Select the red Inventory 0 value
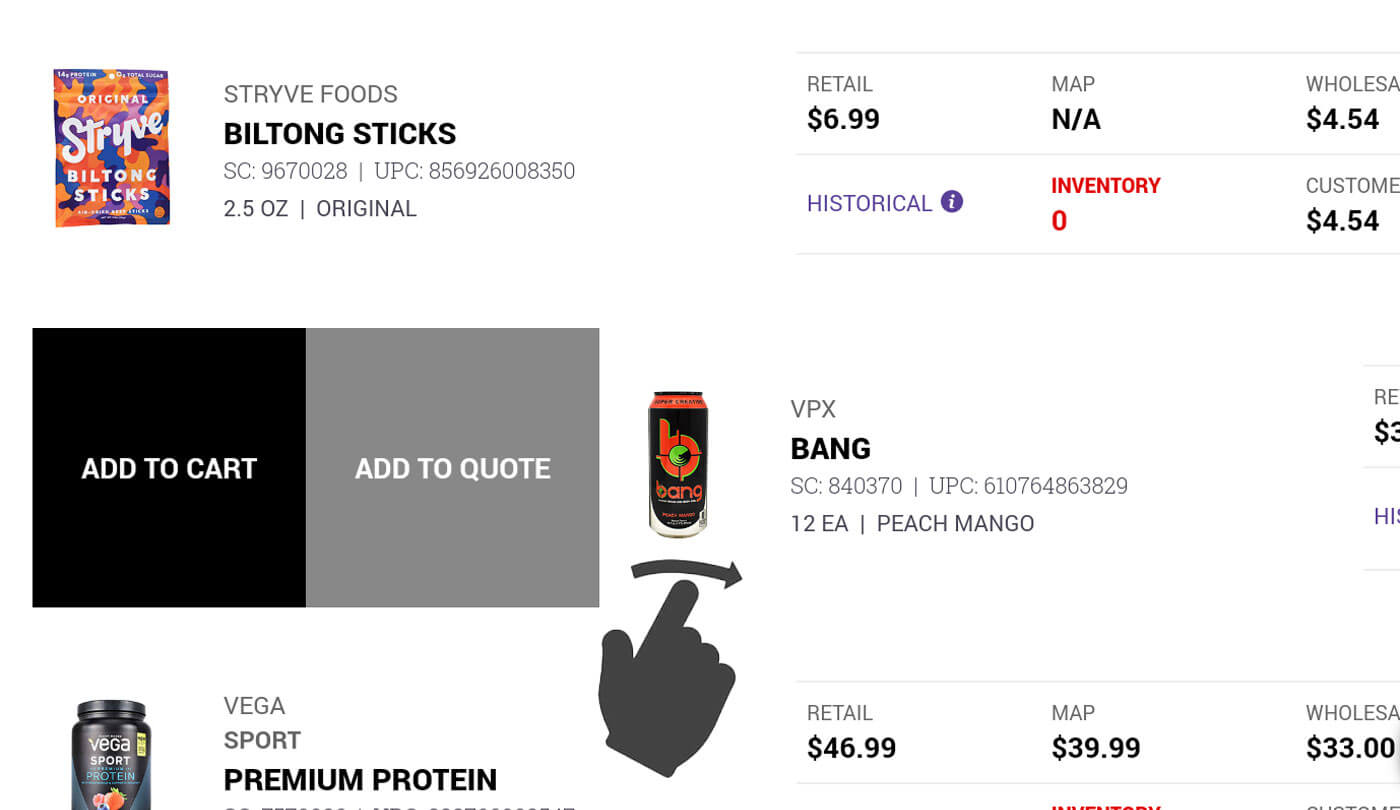 coord(1059,221)
